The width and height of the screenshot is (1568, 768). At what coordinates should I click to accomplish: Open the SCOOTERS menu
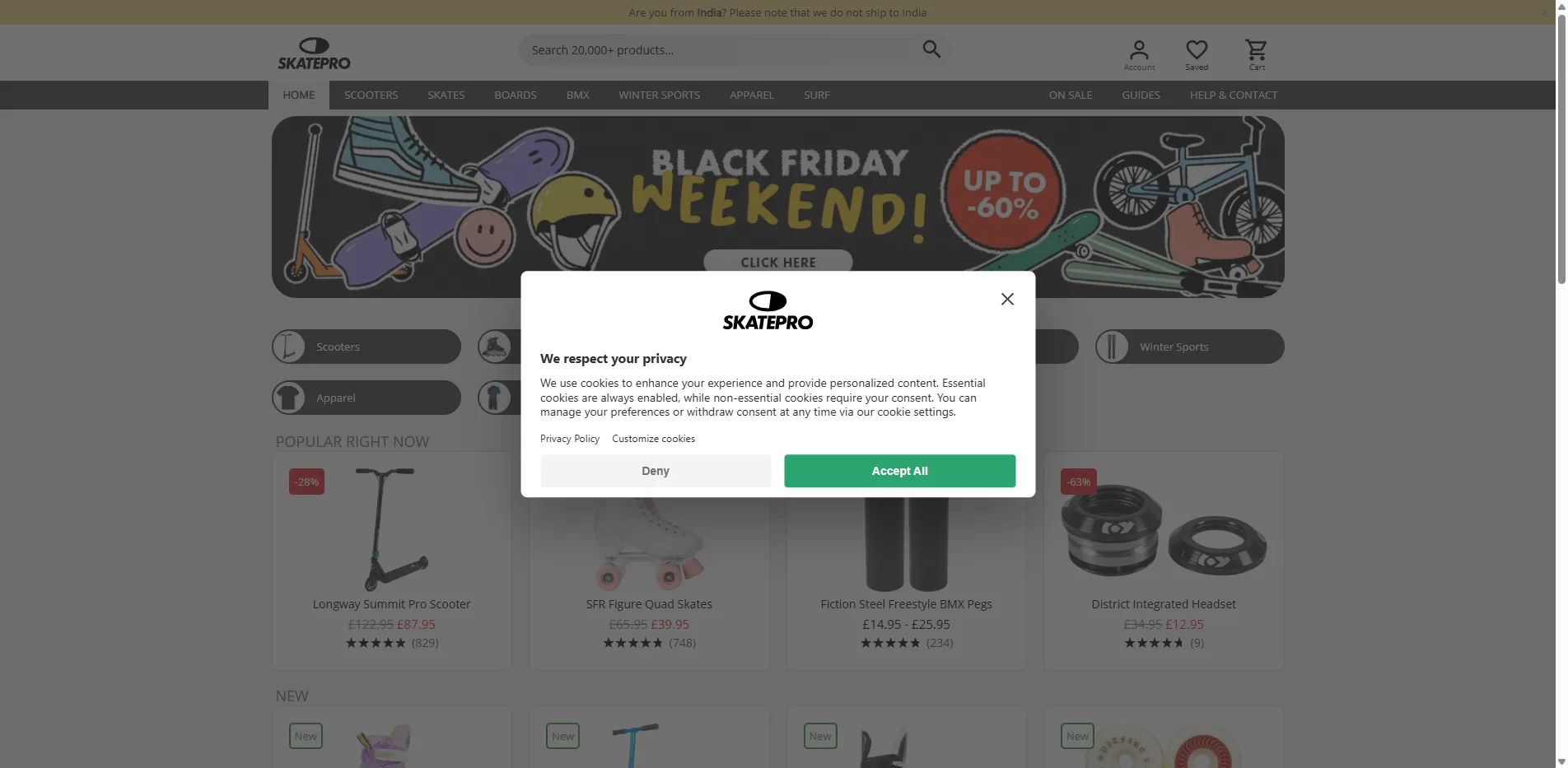[371, 95]
